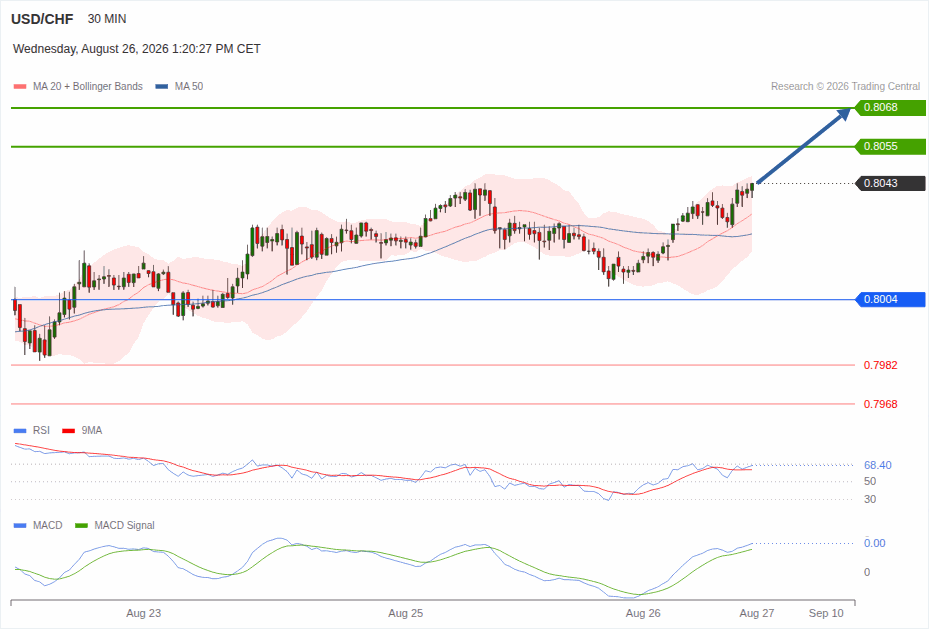The width and height of the screenshot is (929, 629).
Task: Click the Aug 26 date axis label
Action: pos(643,614)
